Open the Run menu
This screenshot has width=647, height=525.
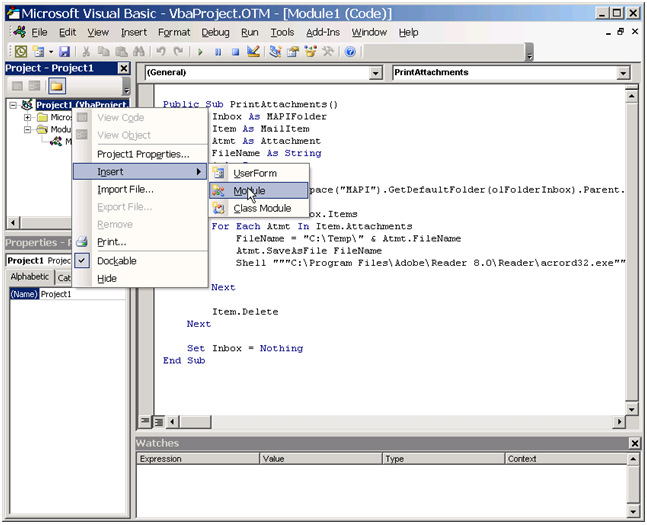point(250,32)
